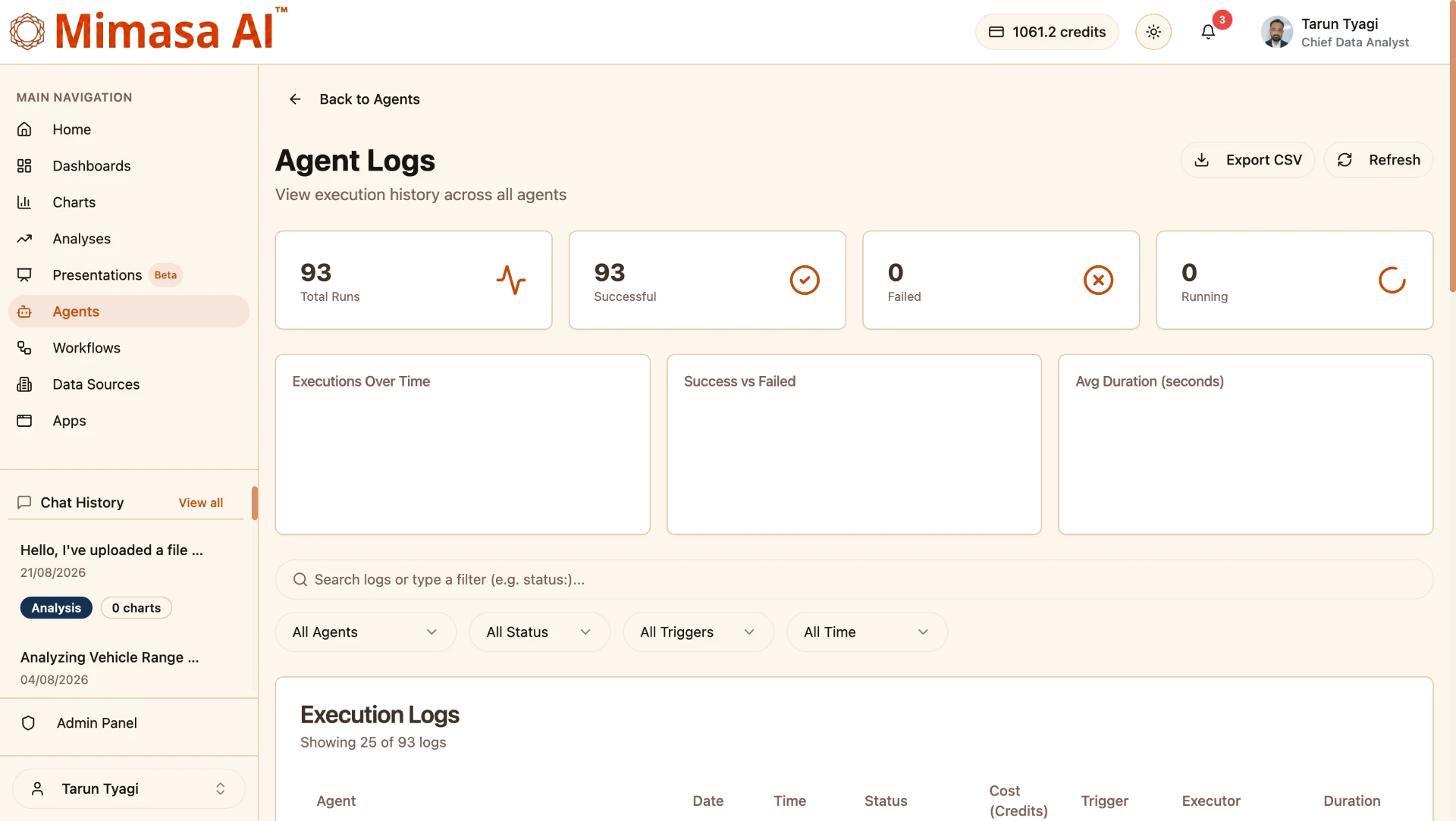Viewport: 1456px width, 821px height.
Task: Click the 93 Total Runs value
Action: click(x=315, y=272)
